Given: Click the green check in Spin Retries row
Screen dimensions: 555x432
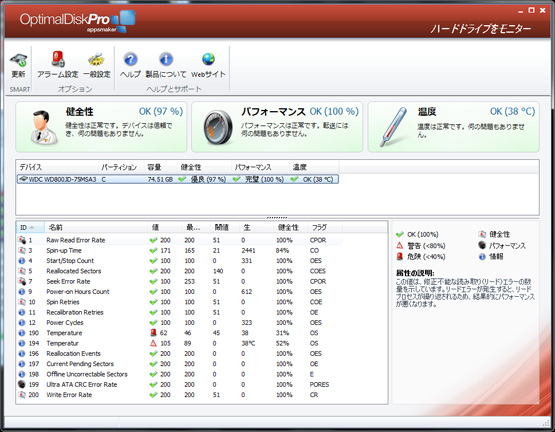Looking at the screenshot, I should (153, 302).
